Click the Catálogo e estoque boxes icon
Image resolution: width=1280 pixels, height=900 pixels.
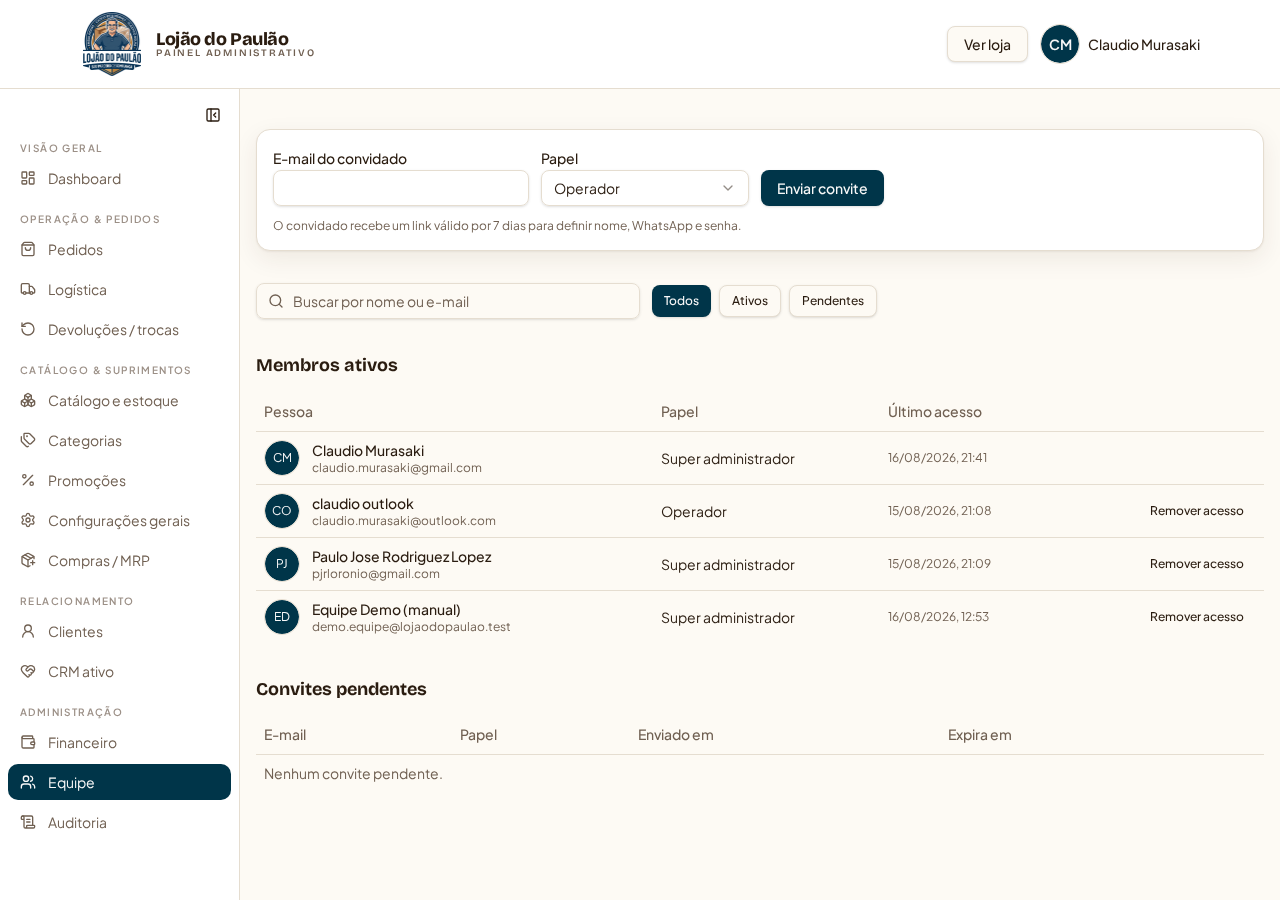(28, 400)
